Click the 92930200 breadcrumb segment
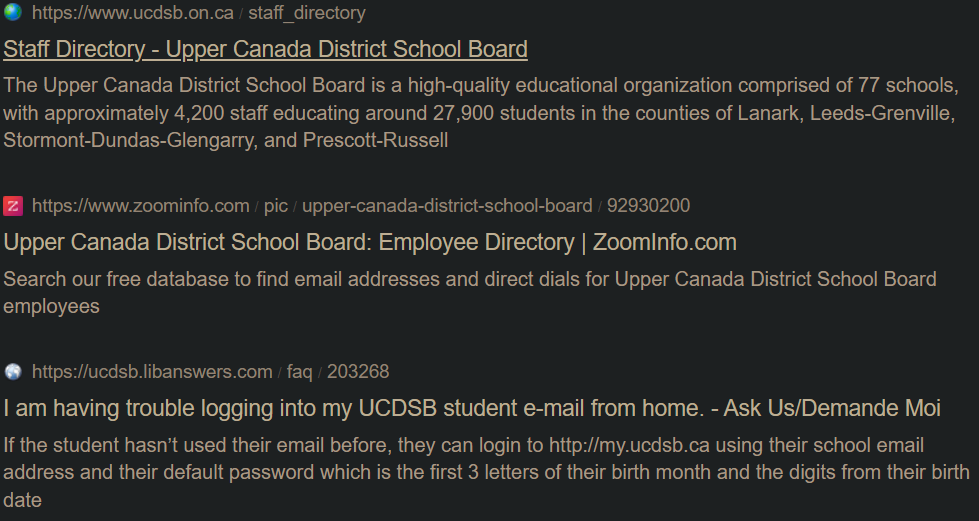The height and width of the screenshot is (521, 979). [x=648, y=206]
